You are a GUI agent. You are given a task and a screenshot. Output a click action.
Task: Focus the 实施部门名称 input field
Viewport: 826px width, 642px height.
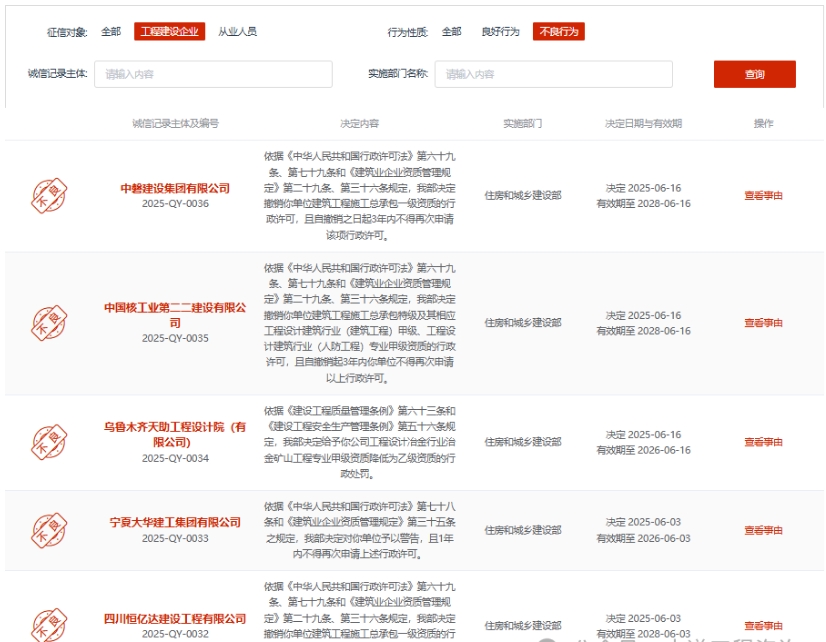(554, 74)
